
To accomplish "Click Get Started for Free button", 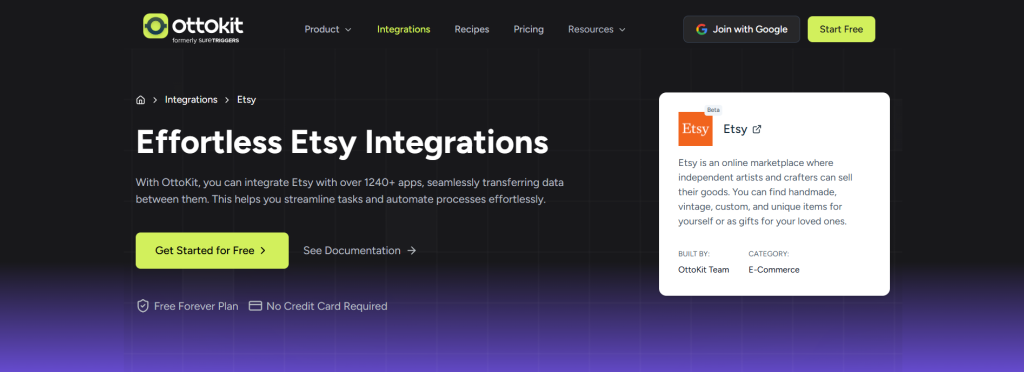I will pos(212,251).
